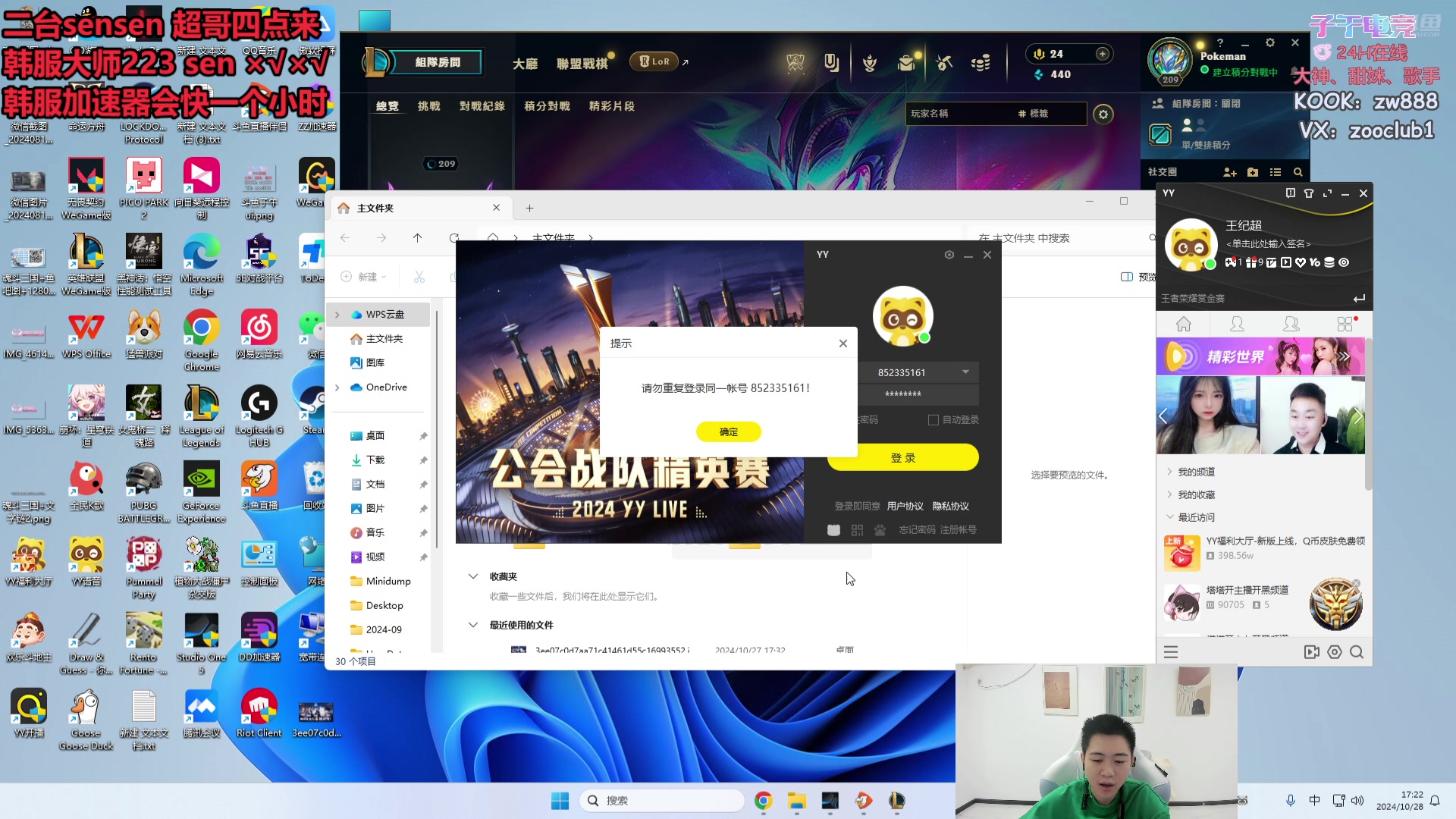Show previous featured streamer in YY carousel

pyautogui.click(x=1163, y=416)
